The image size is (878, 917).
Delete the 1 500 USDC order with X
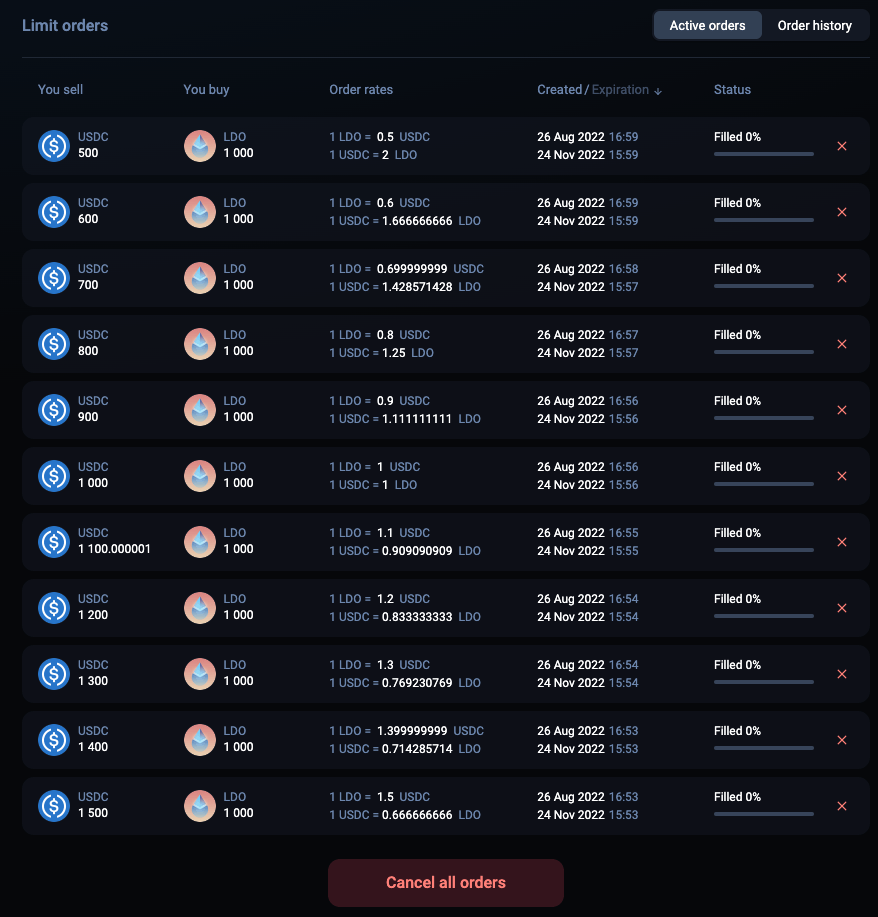841,806
